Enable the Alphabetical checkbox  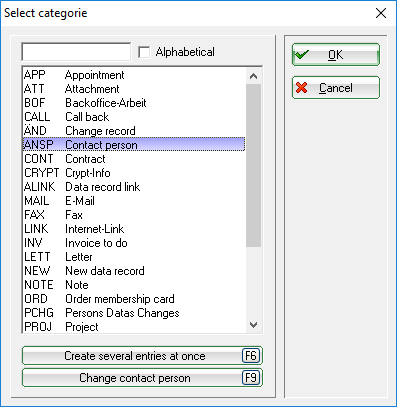[144, 52]
